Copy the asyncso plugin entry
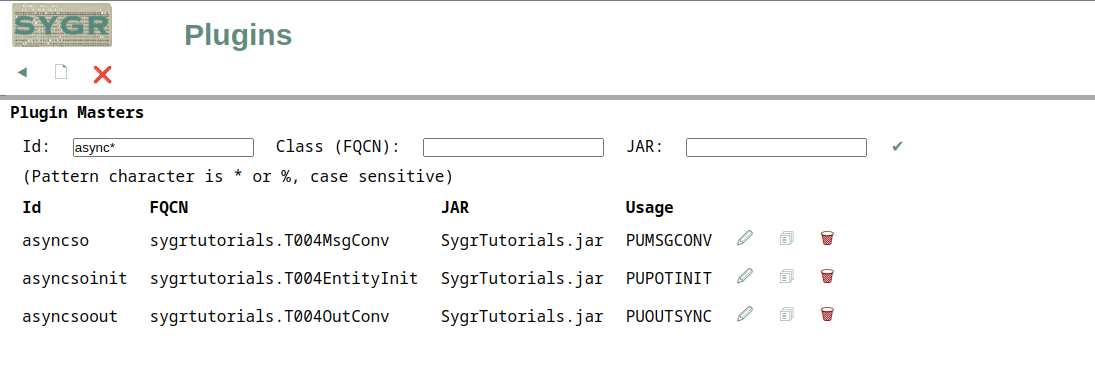This screenshot has height=377, width=1095. pos(787,239)
